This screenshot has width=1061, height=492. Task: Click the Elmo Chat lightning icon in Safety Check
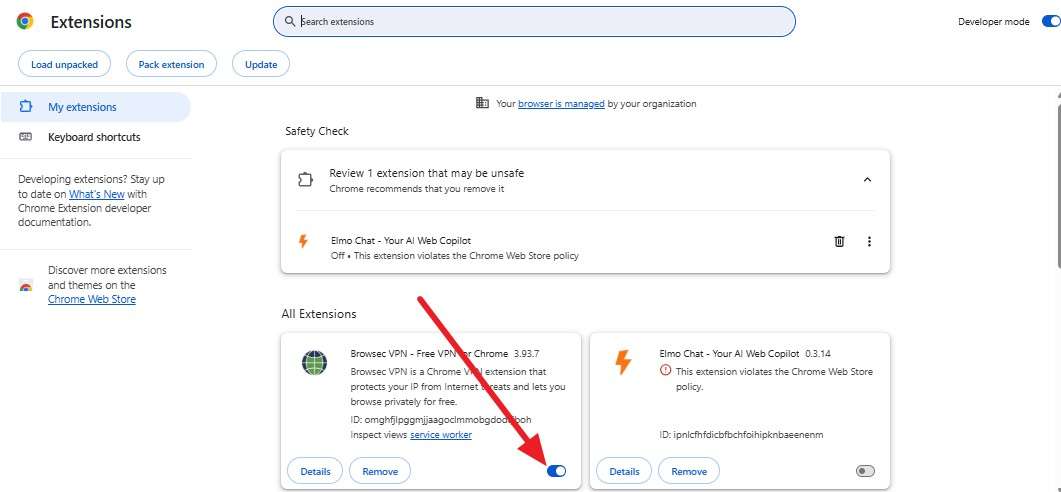pos(303,241)
